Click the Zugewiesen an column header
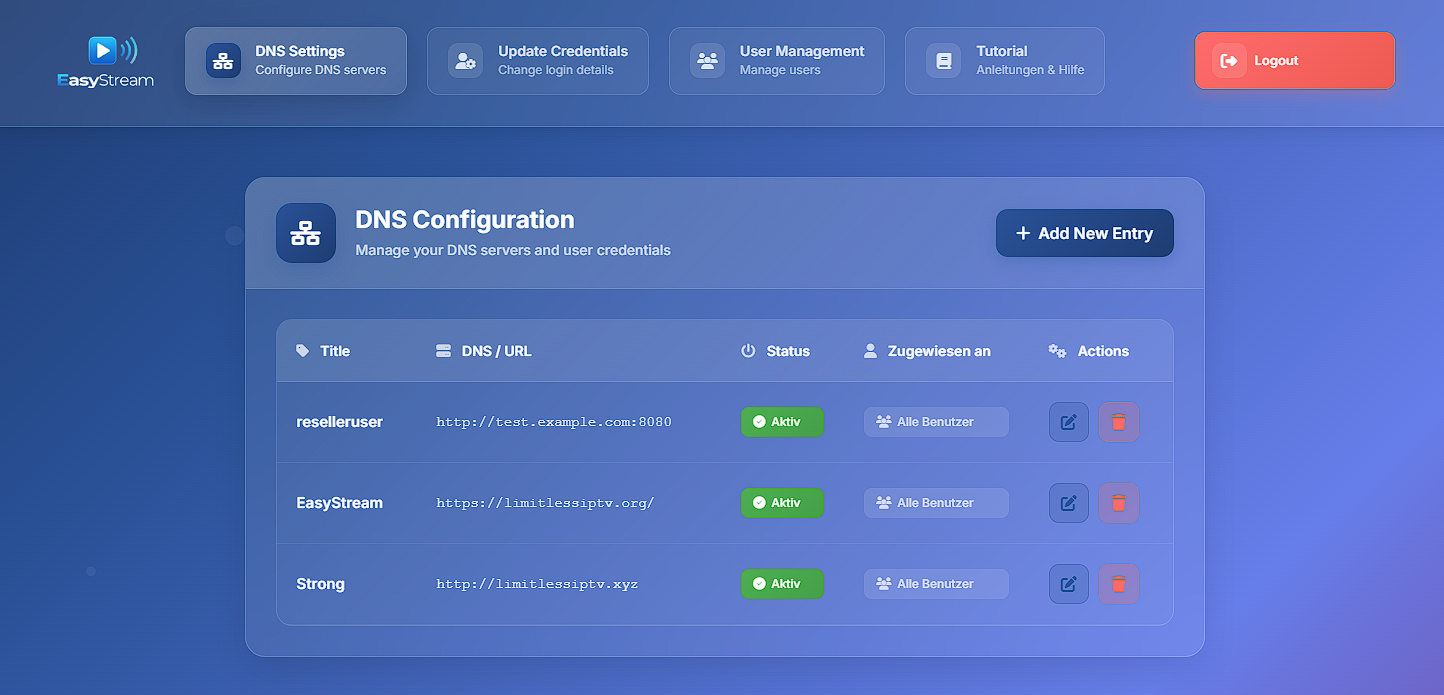 coord(927,351)
